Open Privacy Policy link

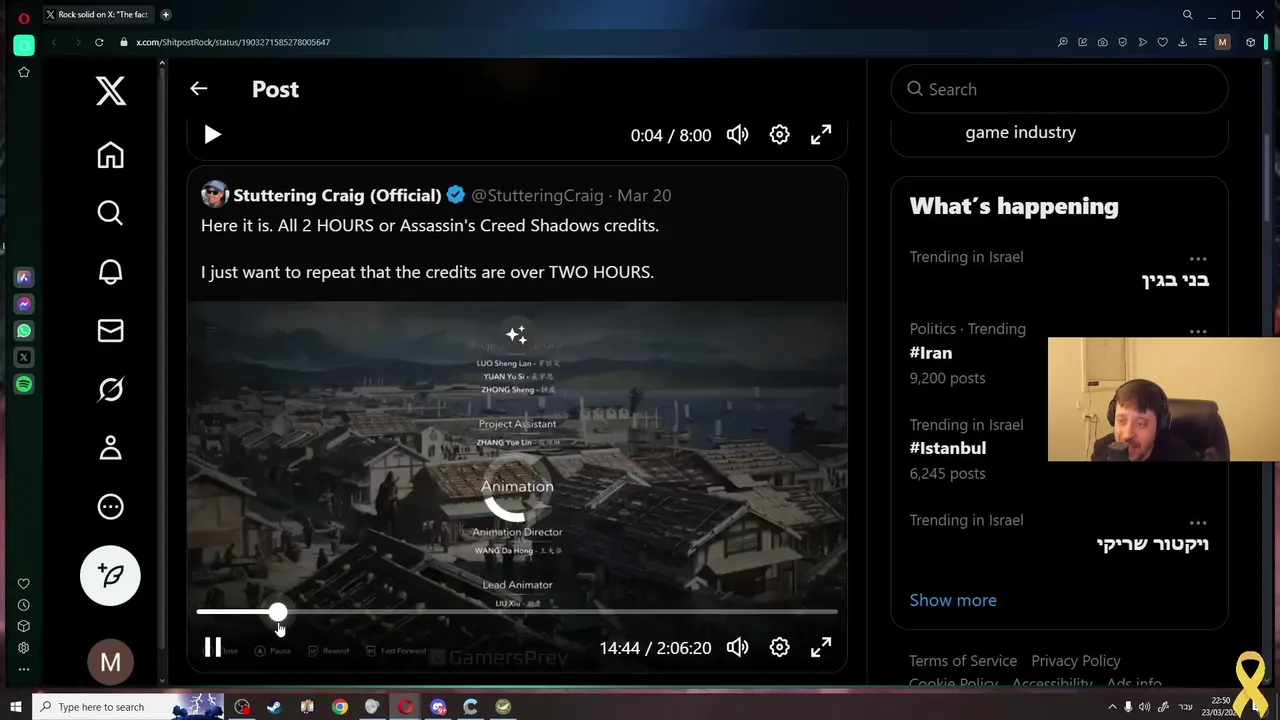(x=1076, y=661)
